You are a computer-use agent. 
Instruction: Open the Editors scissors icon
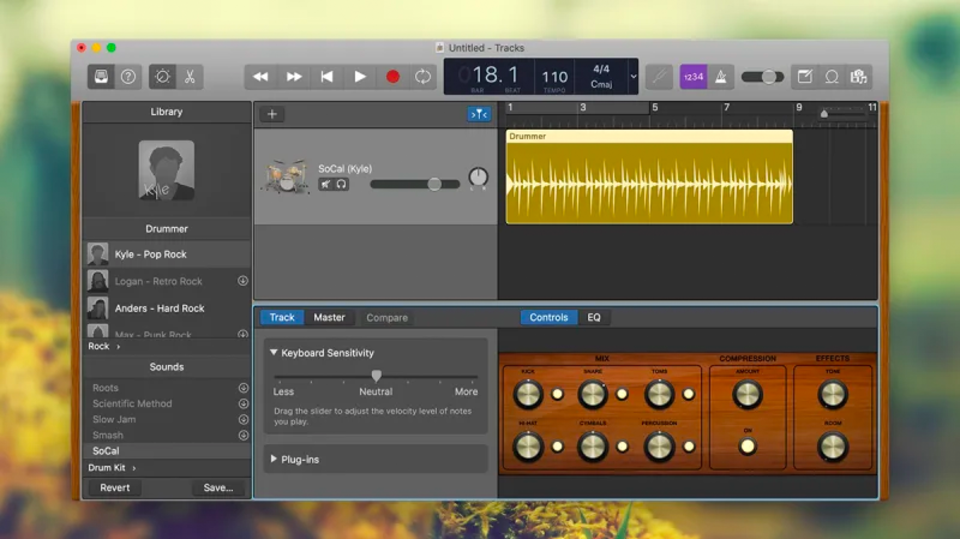coord(190,77)
